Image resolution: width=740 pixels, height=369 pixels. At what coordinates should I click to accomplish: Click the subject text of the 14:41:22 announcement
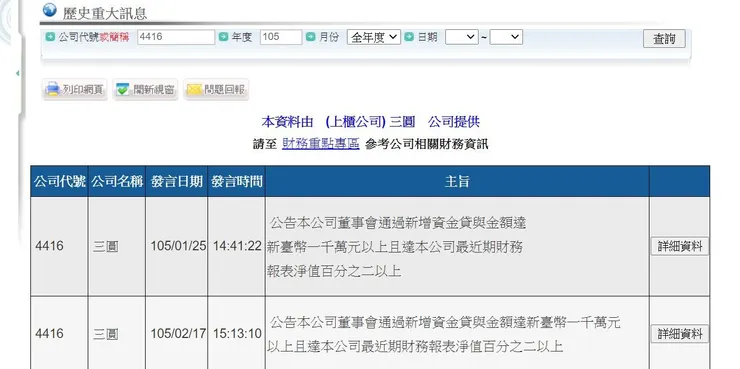(396, 247)
